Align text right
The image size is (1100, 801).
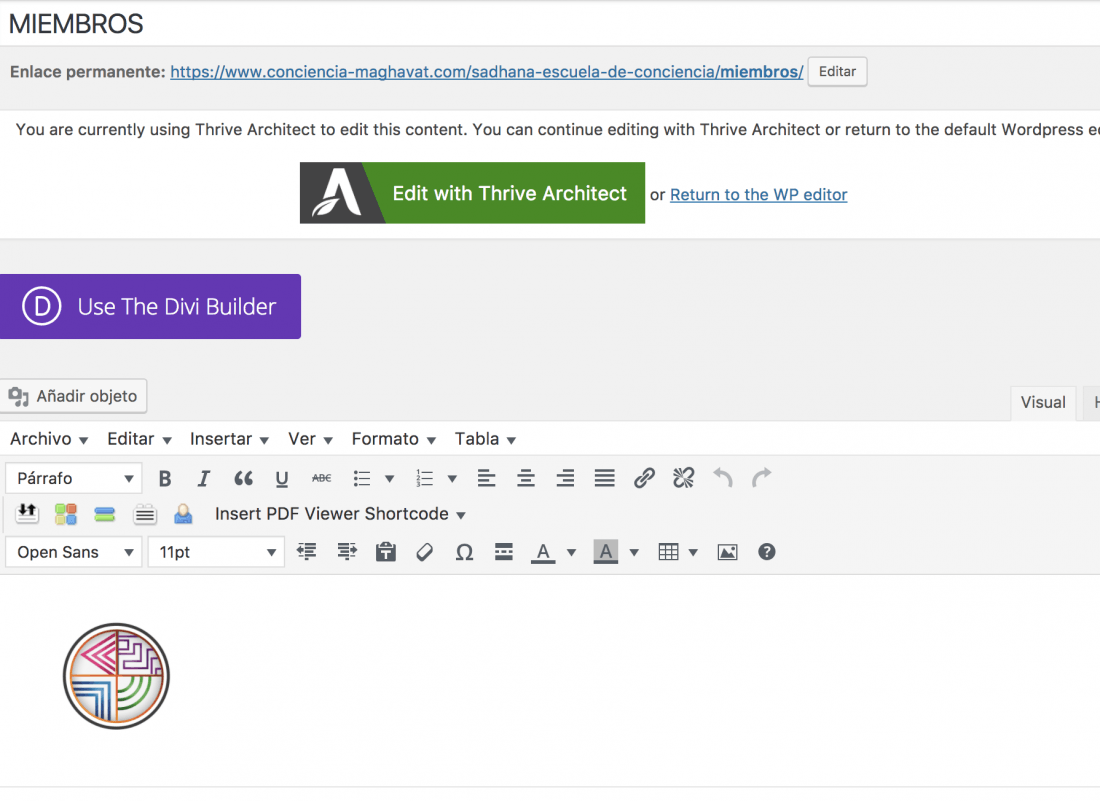click(x=565, y=478)
